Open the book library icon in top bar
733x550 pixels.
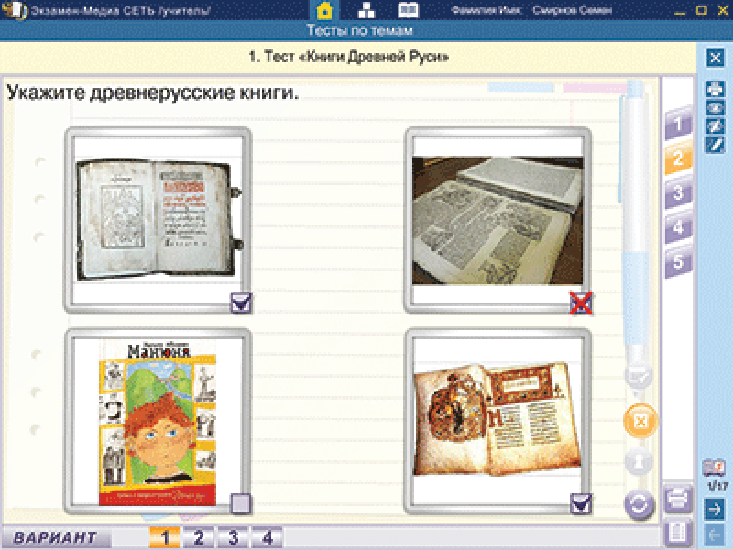(x=408, y=10)
